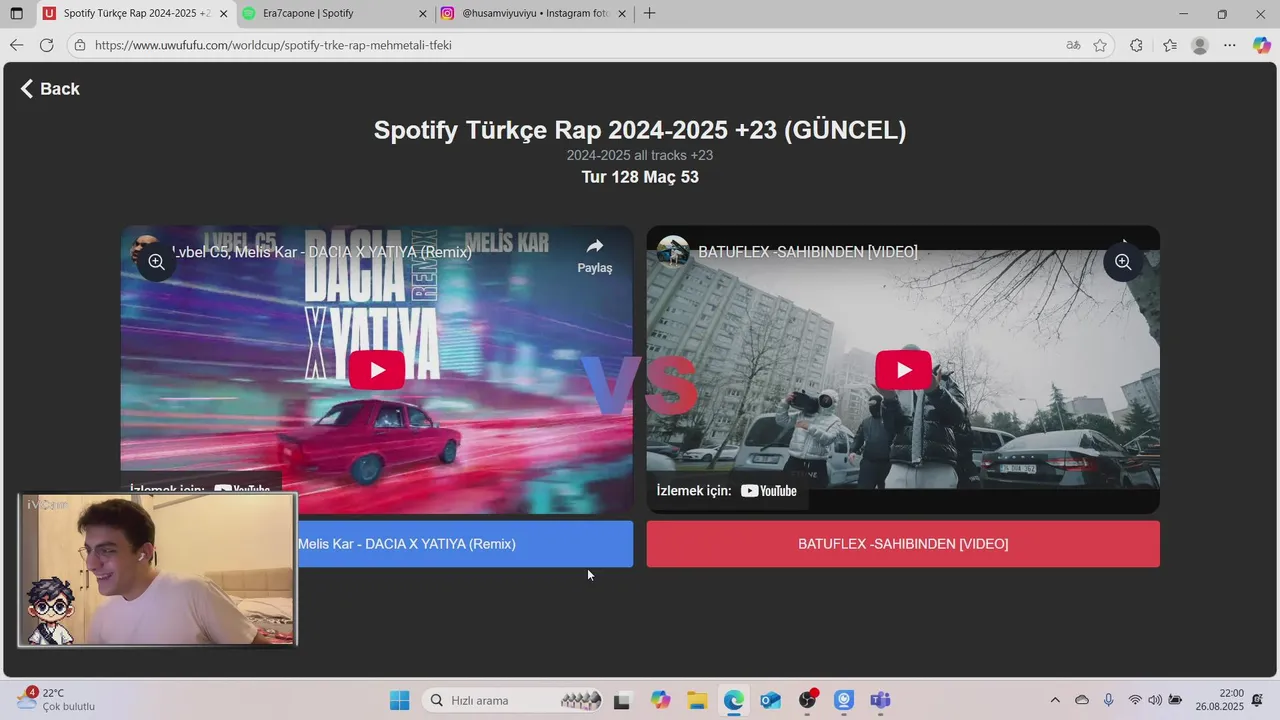
Task: Open BATUFLEX channel avatar
Action: click(673, 252)
